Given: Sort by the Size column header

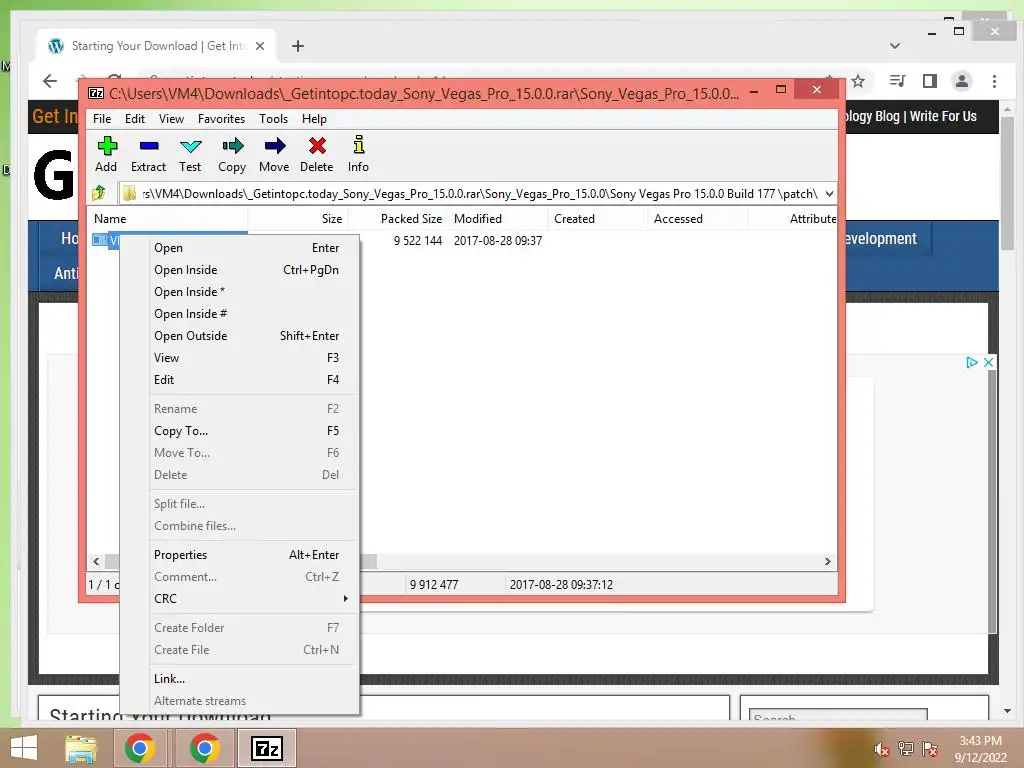Looking at the screenshot, I should 298,219.
